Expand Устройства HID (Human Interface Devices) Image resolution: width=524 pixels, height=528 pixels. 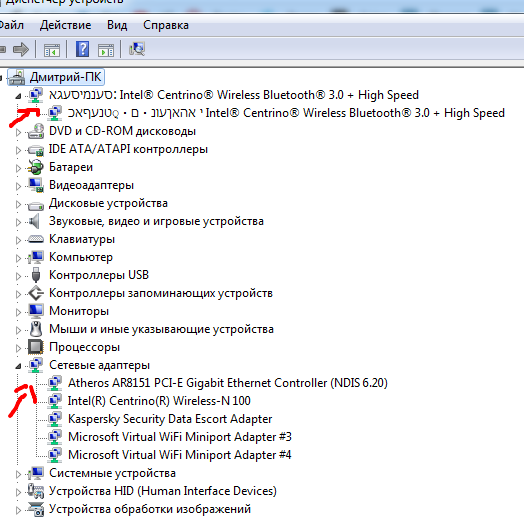pos(18,492)
